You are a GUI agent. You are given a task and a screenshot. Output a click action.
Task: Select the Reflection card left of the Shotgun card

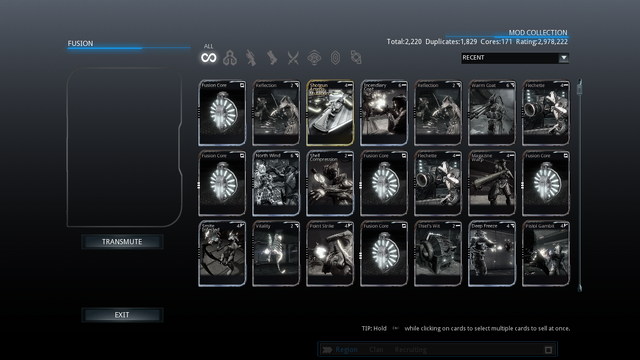[276, 113]
